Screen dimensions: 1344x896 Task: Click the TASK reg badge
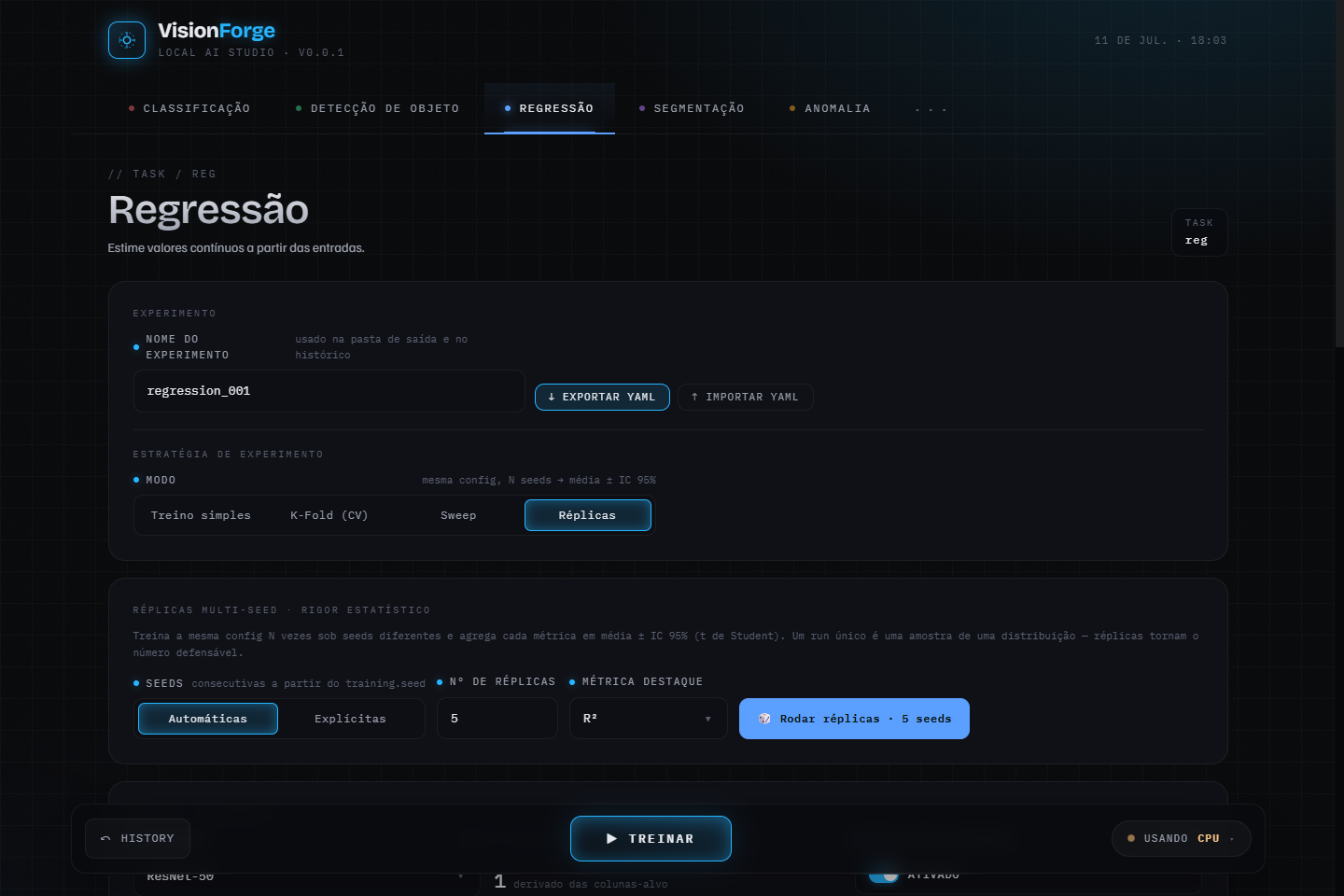[1199, 231]
